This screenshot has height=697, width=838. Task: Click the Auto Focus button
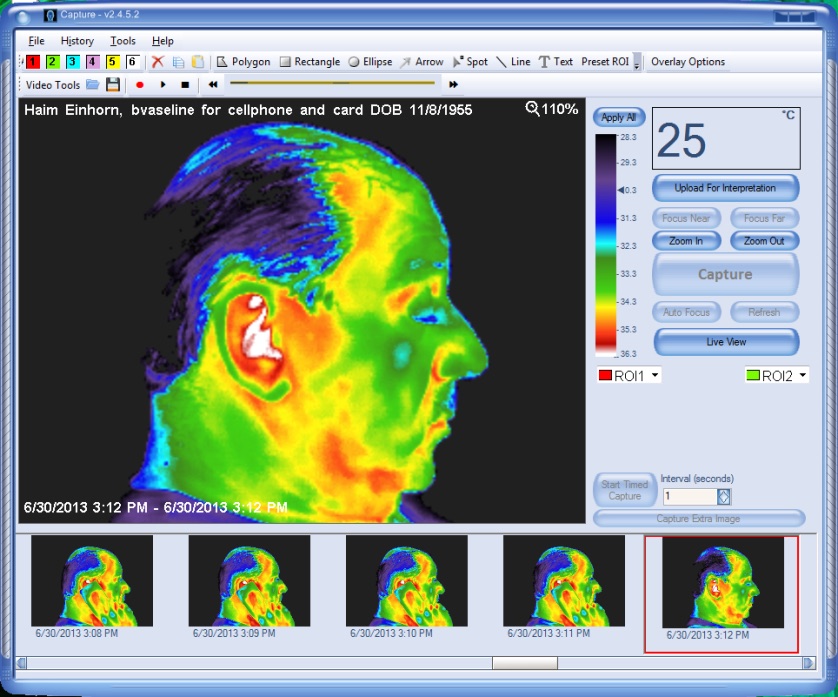point(686,312)
